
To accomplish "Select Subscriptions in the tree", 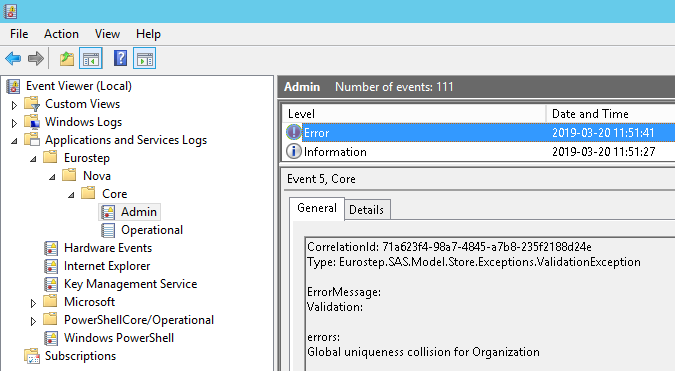I will [81, 356].
